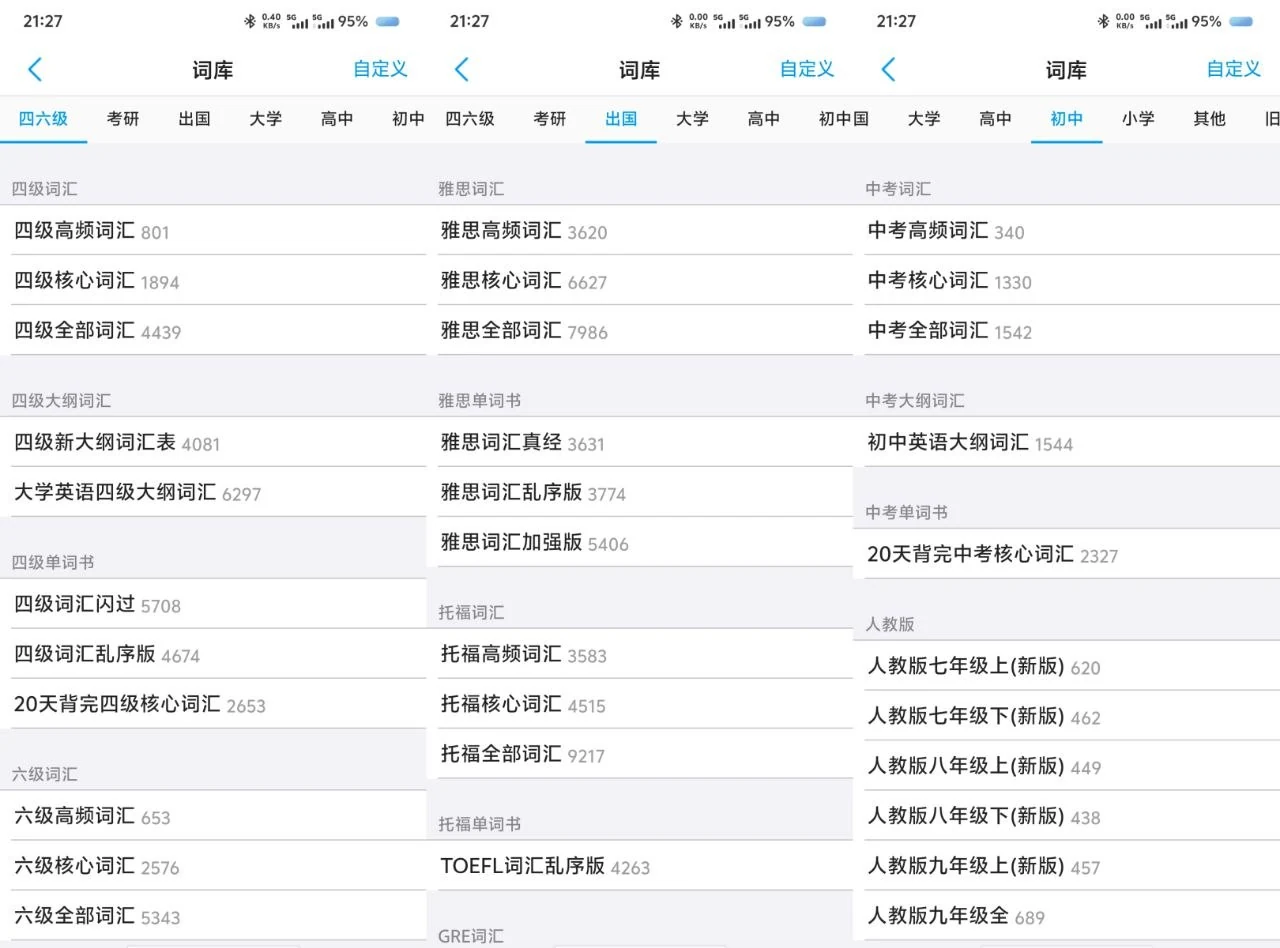Image resolution: width=1280 pixels, height=948 pixels.
Task: Open the 雅思词汇真经 book
Action: tap(640, 443)
